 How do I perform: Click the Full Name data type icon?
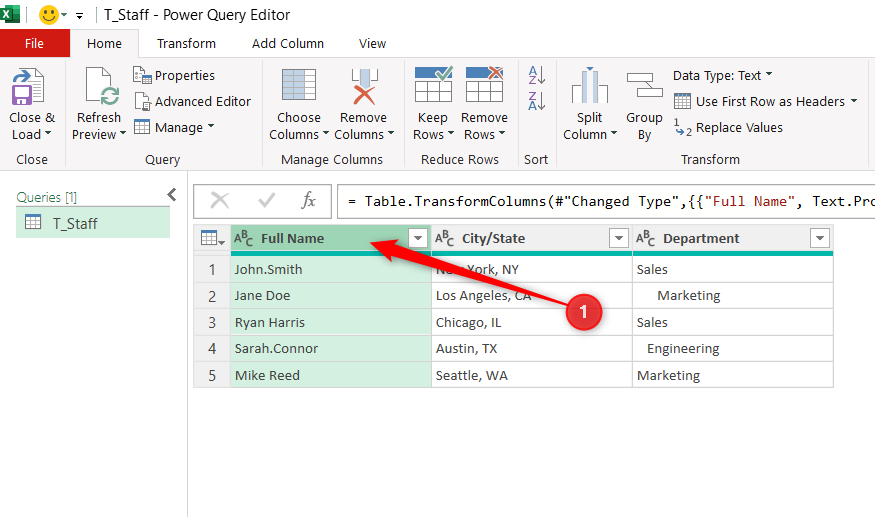pyautogui.click(x=243, y=238)
